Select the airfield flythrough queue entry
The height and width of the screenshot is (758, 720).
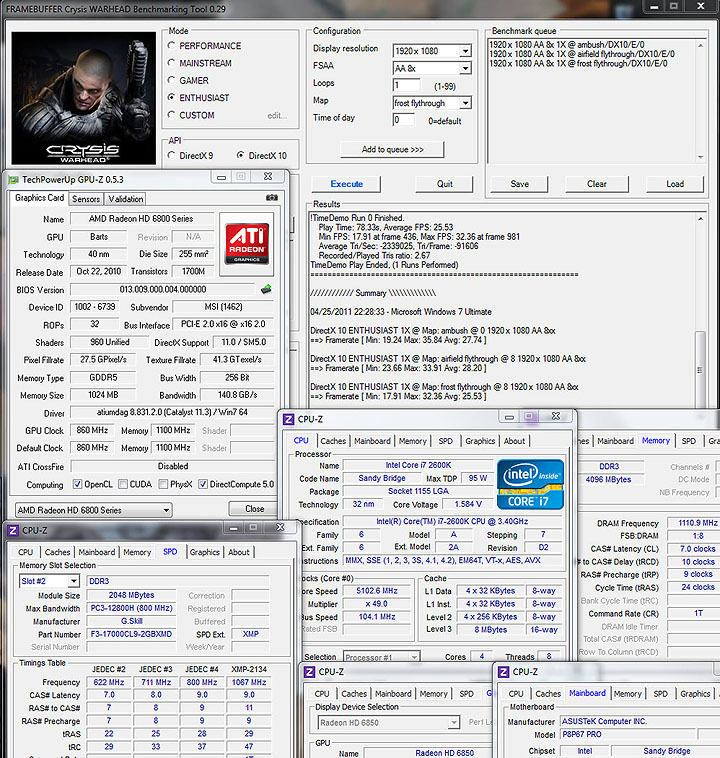click(582, 54)
